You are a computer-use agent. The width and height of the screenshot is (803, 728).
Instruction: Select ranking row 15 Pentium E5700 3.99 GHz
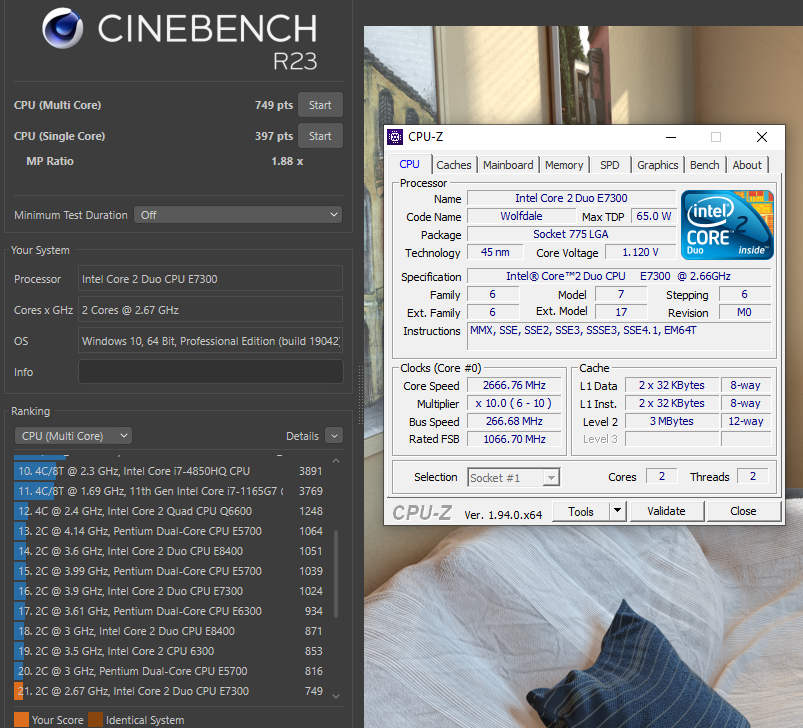(171, 571)
